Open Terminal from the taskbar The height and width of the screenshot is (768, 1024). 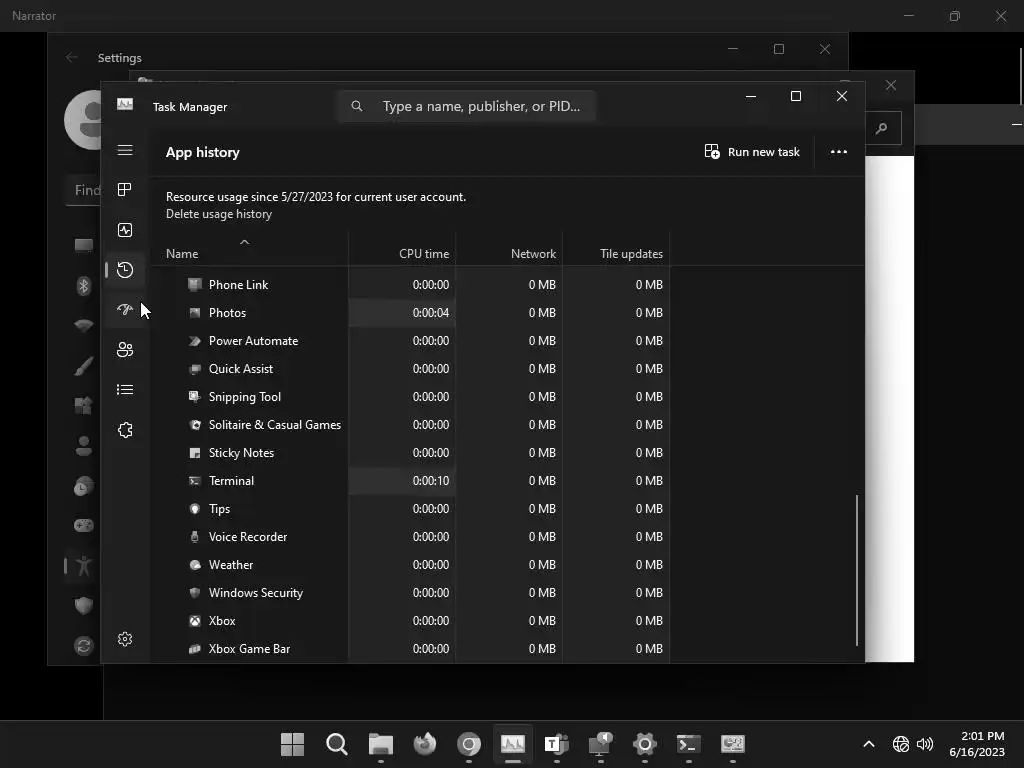coord(688,744)
